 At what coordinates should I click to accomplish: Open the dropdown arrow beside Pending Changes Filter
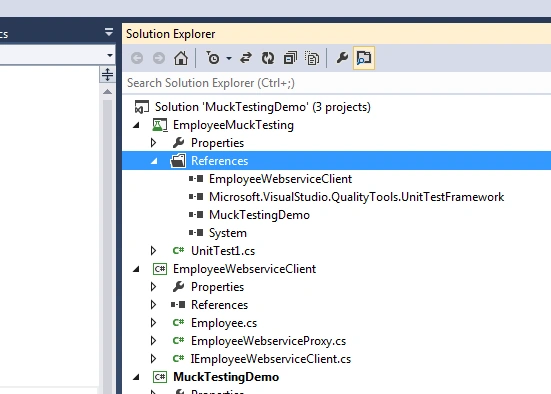229,58
